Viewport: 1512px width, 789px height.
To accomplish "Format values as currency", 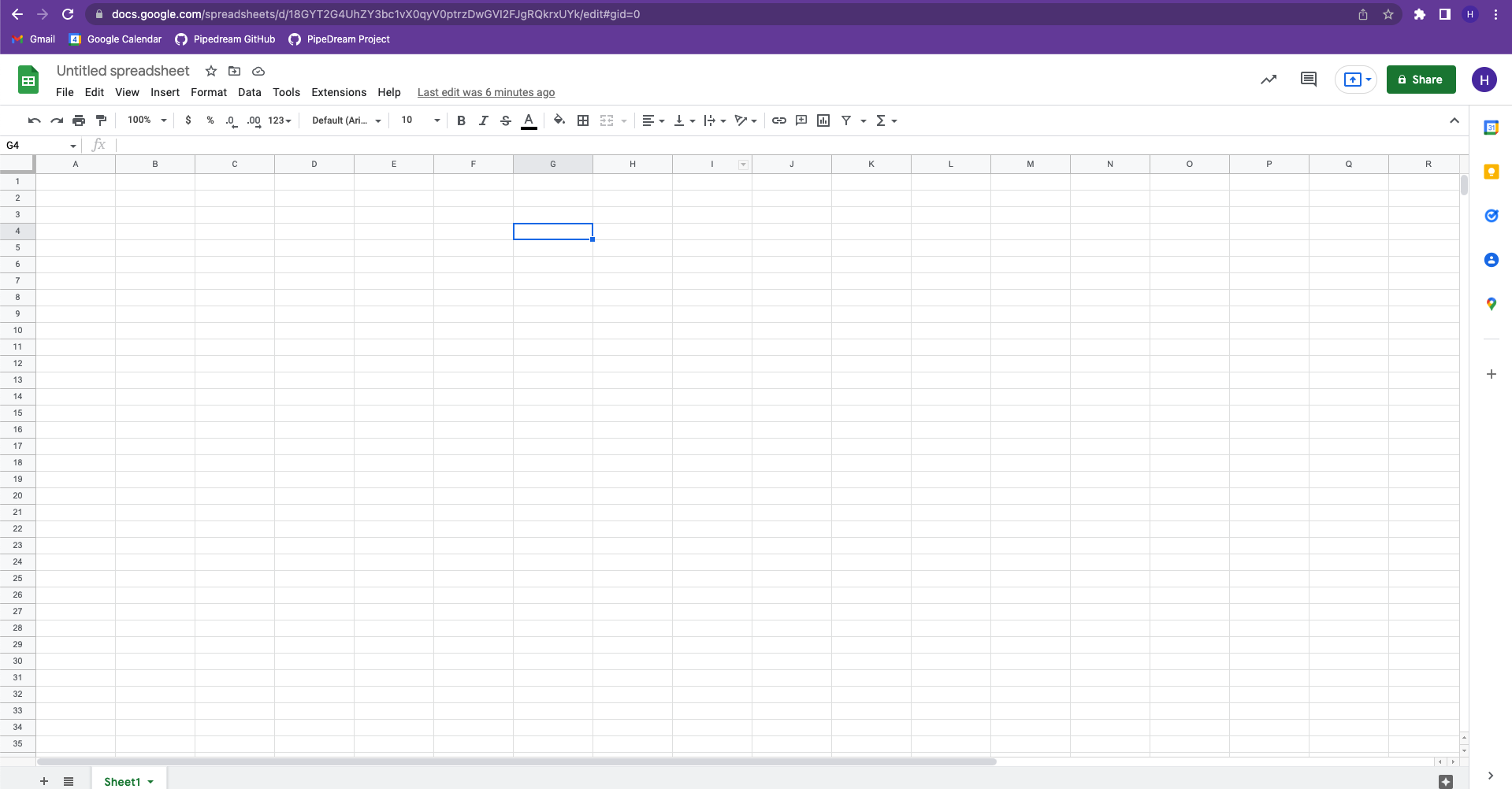I will pos(188,120).
